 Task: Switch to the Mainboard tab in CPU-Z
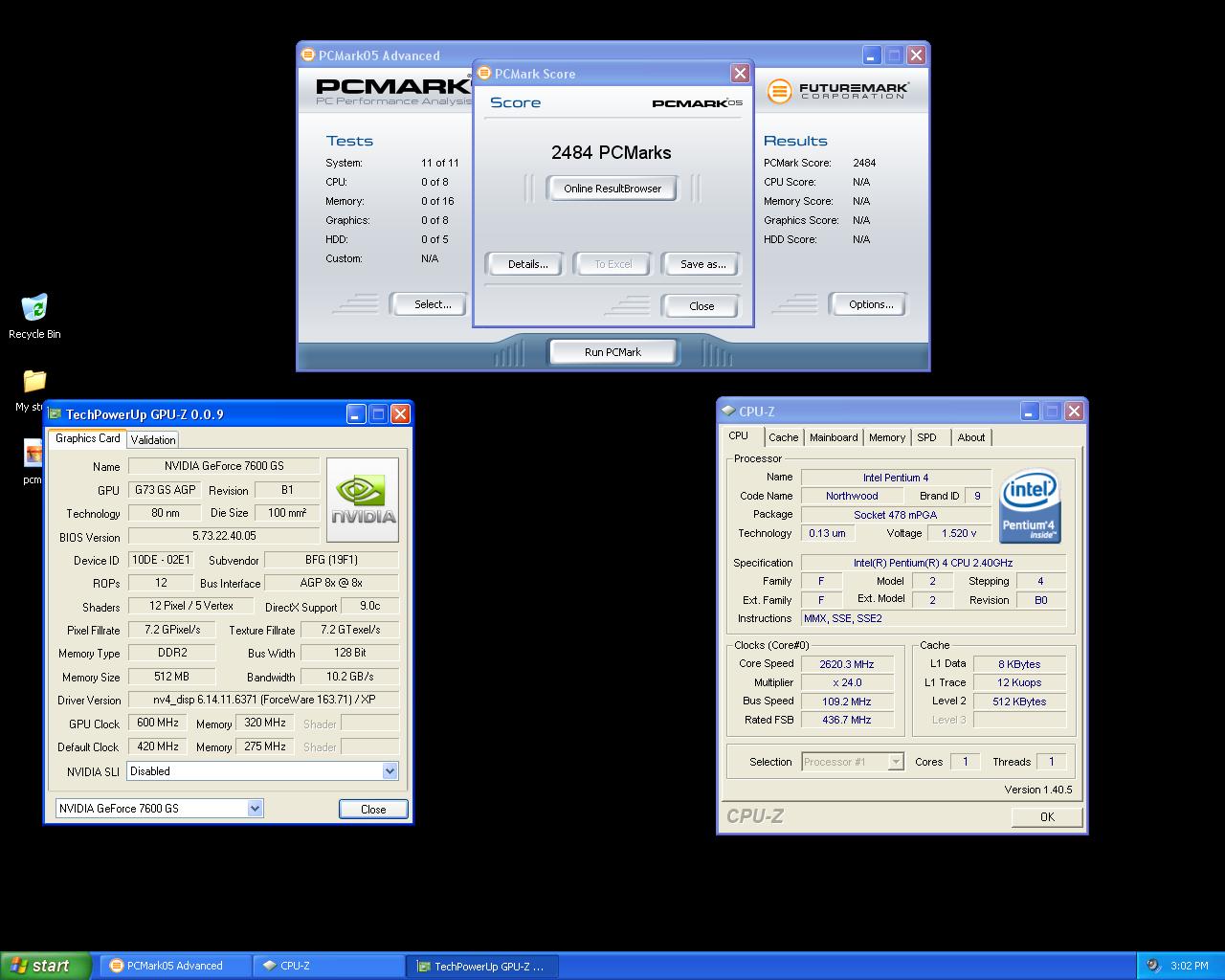[x=834, y=437]
